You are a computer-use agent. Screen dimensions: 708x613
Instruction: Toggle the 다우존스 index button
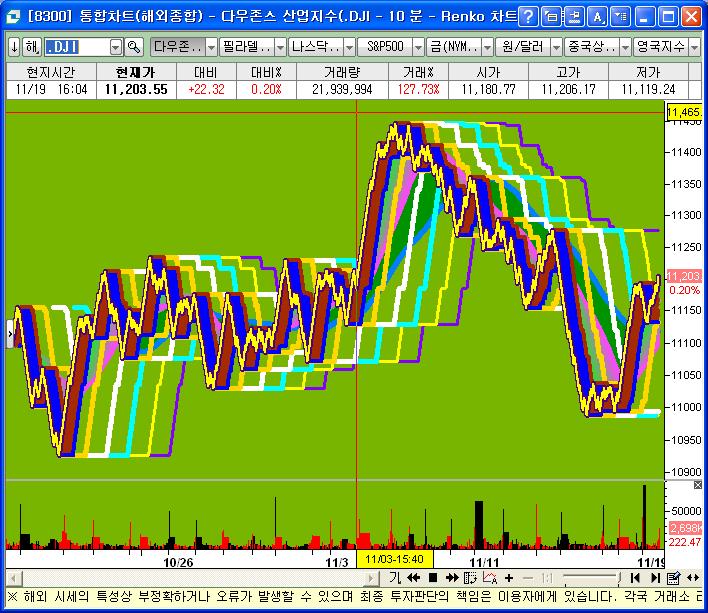177,47
